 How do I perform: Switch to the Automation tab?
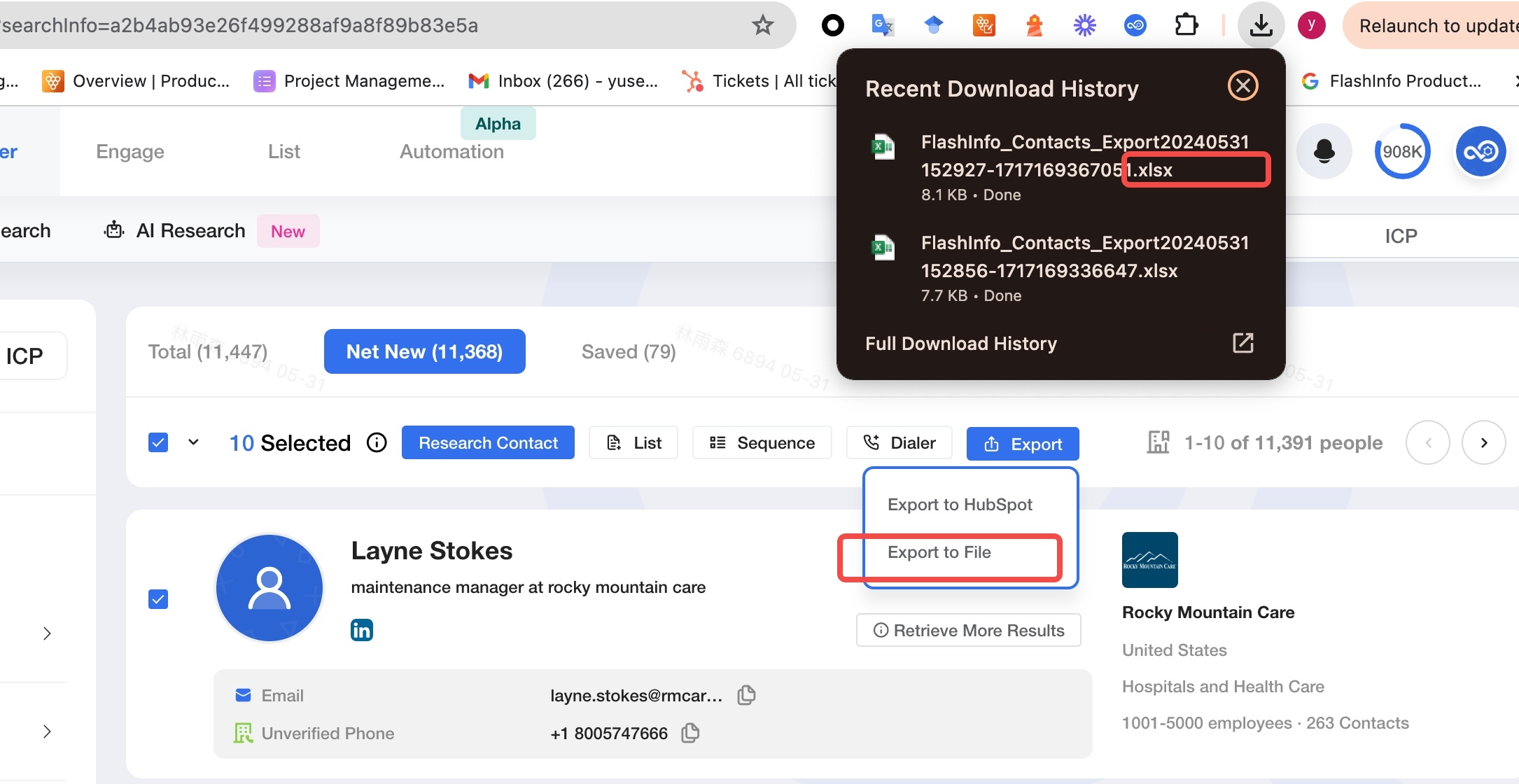(x=451, y=151)
